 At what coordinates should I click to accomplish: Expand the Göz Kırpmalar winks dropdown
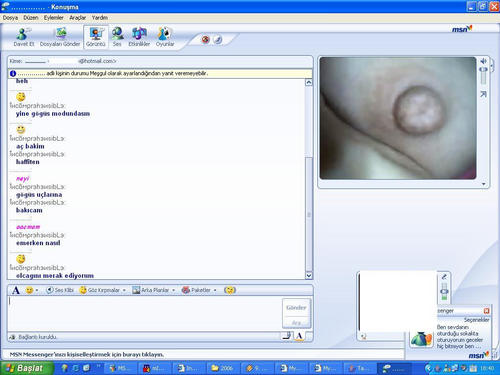pyautogui.click(x=124, y=290)
